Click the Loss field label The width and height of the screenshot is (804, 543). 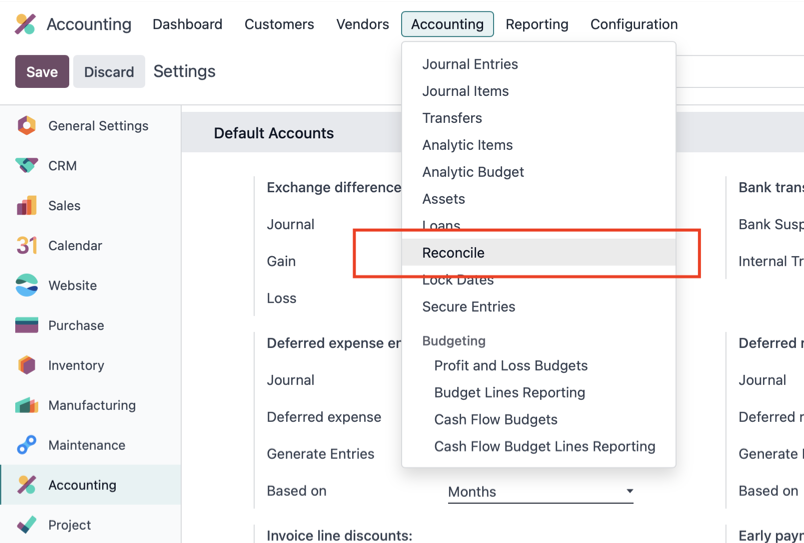[x=282, y=298]
